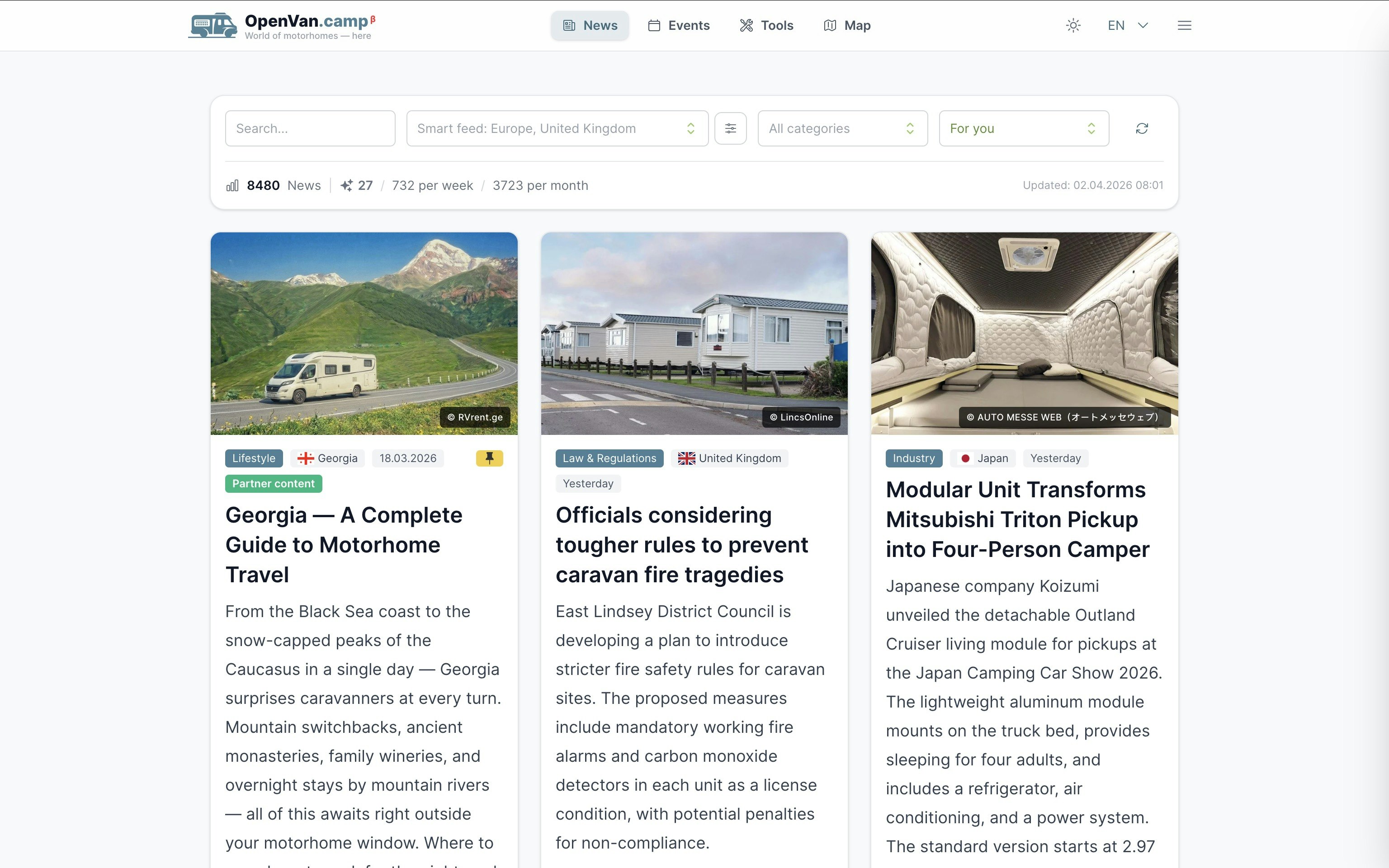Open the Tools navigation item
The image size is (1389, 868).
[x=766, y=25]
